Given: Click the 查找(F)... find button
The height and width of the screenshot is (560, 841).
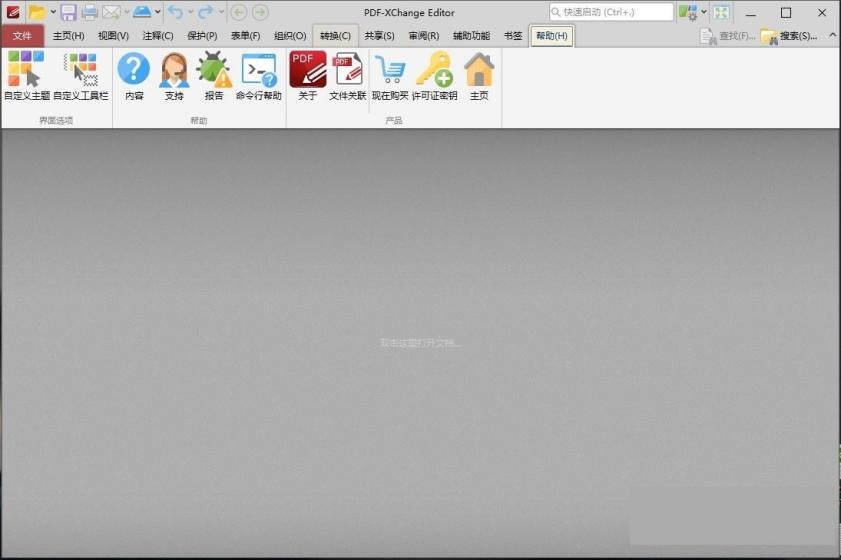Looking at the screenshot, I should point(728,36).
